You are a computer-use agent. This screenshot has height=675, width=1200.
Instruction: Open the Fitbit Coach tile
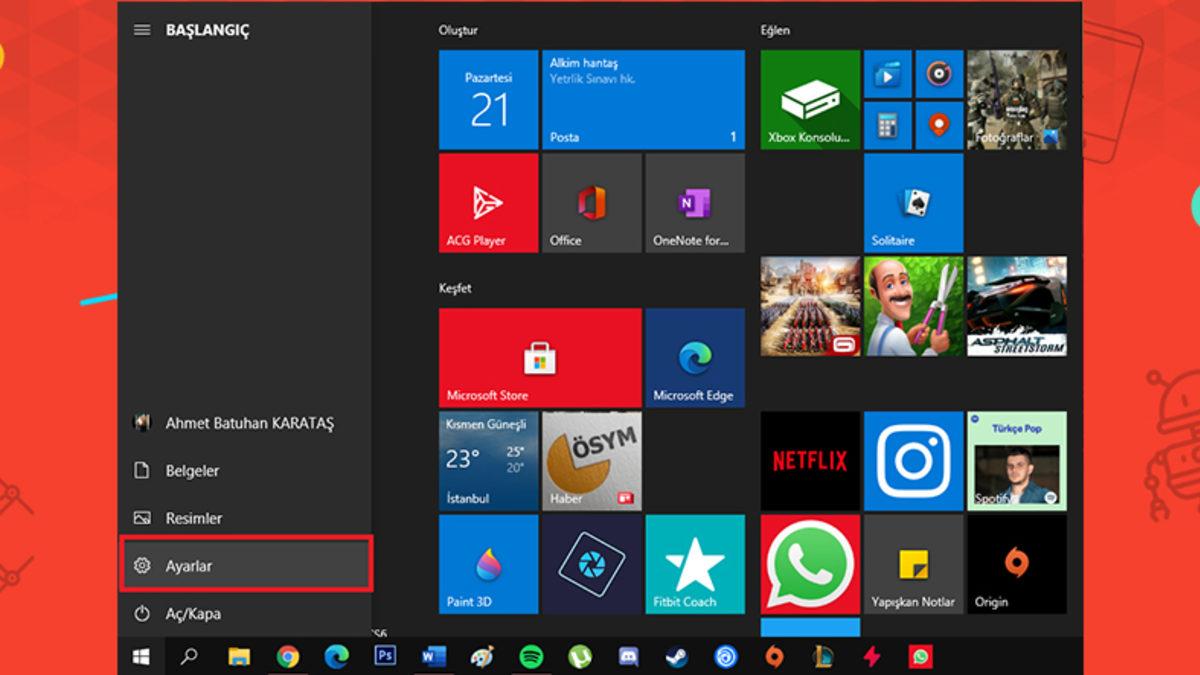694,565
